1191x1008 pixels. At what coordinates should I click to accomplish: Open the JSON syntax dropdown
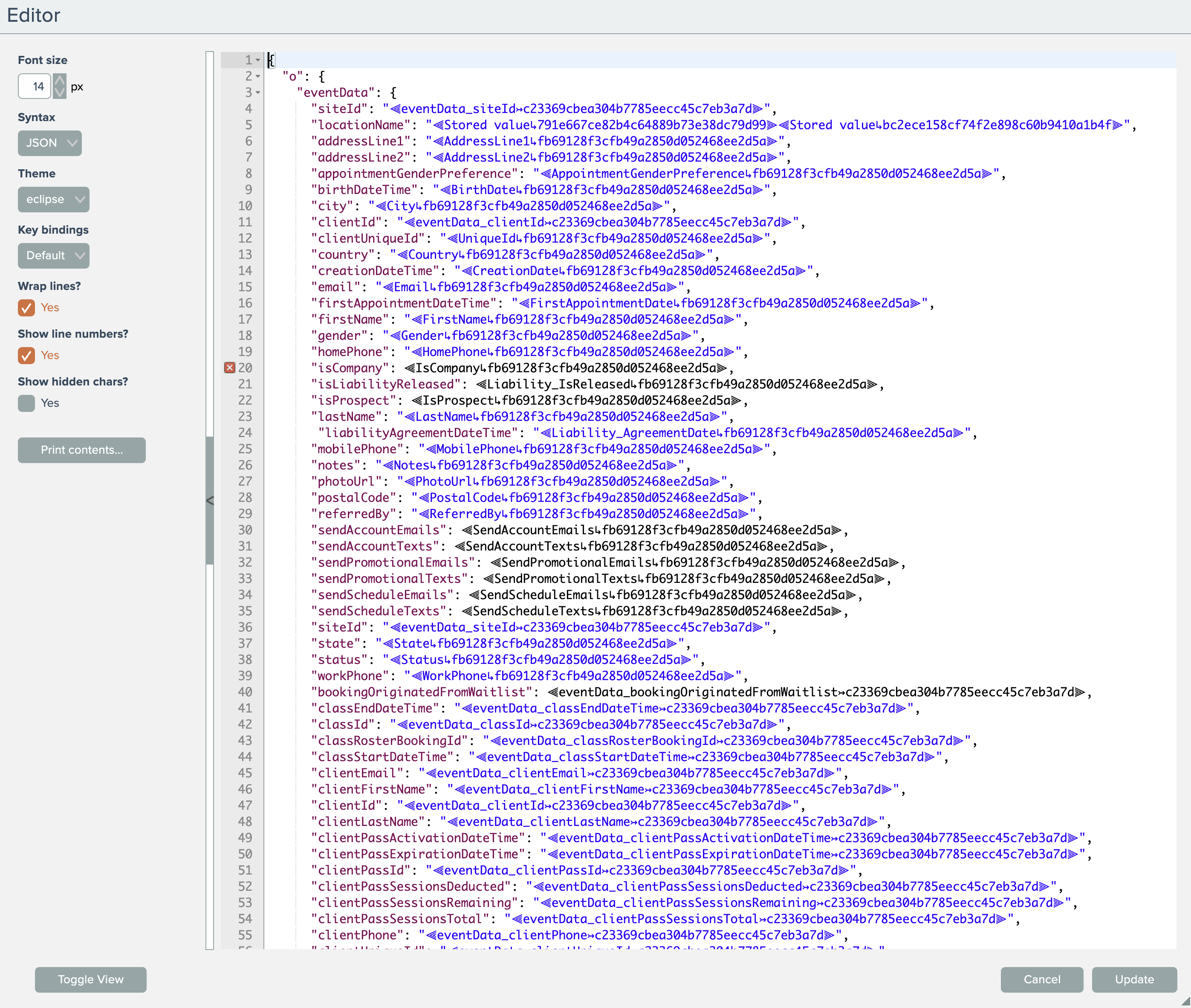pos(50,143)
